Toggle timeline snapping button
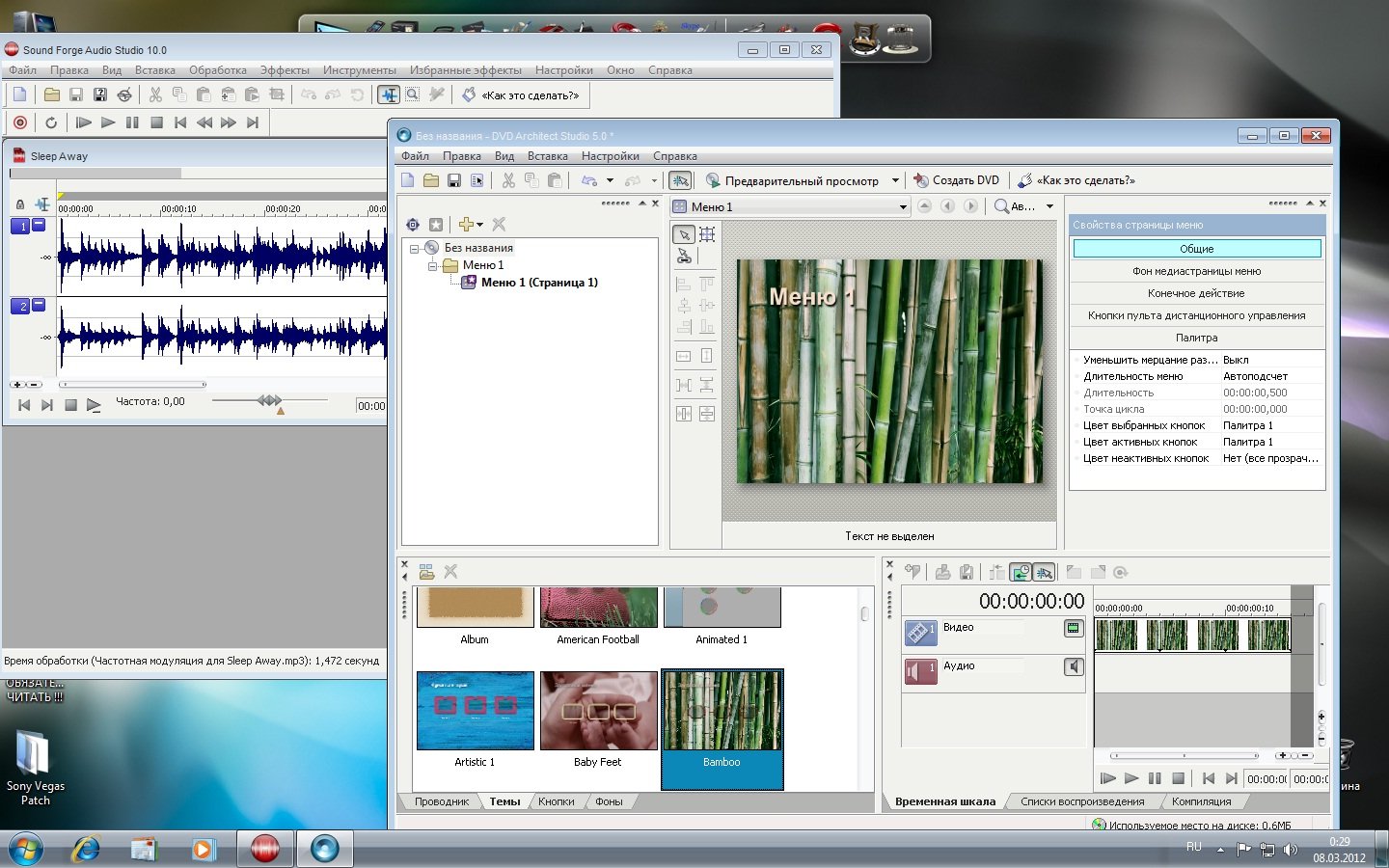The width and height of the screenshot is (1389, 868). point(1044,572)
